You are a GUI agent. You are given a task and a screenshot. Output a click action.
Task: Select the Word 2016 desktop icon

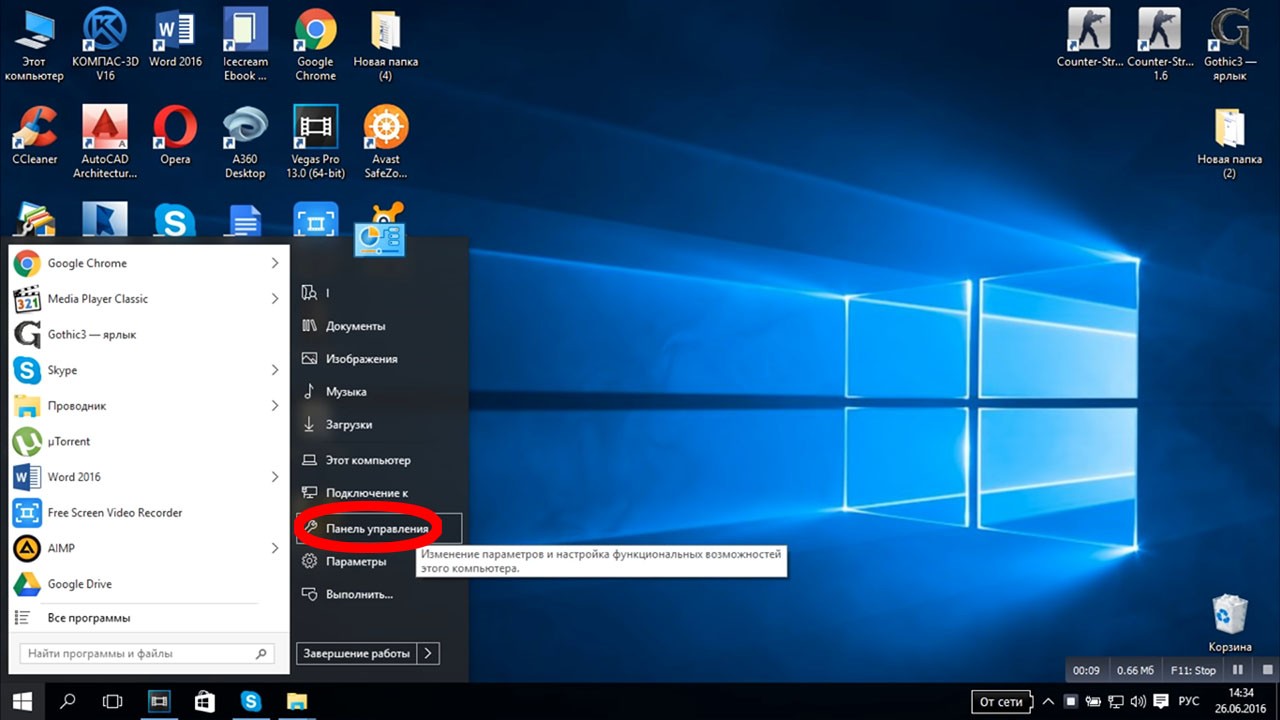[x=175, y=38]
